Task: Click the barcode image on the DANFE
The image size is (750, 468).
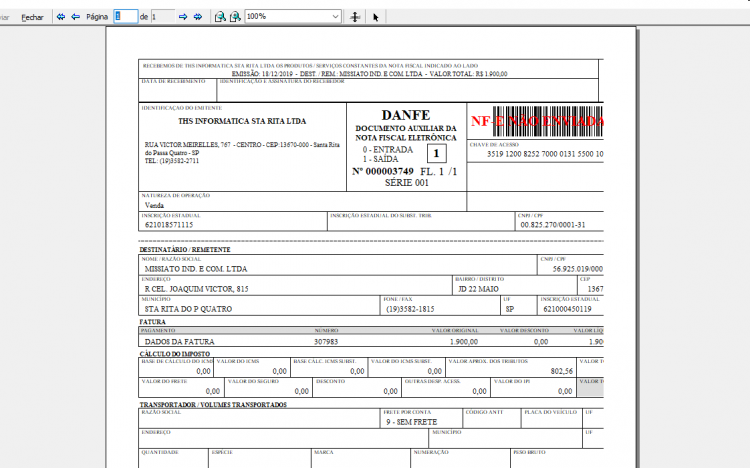Action: (x=548, y=122)
